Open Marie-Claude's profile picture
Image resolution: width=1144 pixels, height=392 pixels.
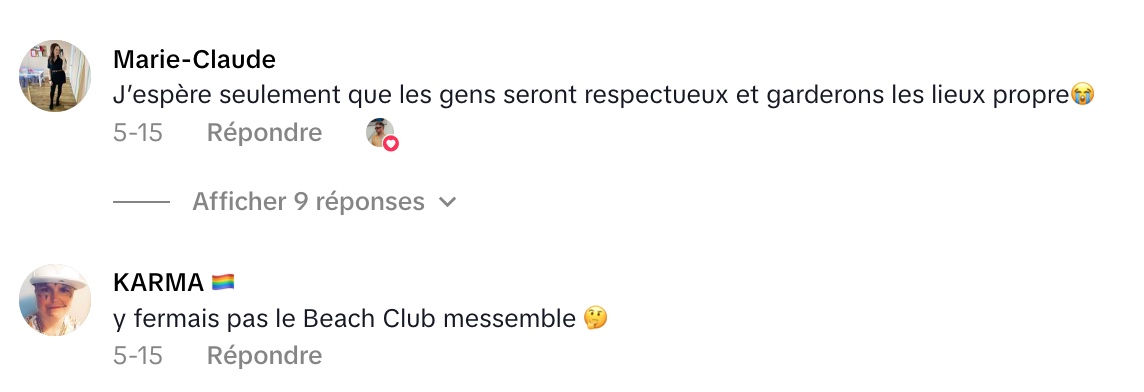tap(55, 76)
